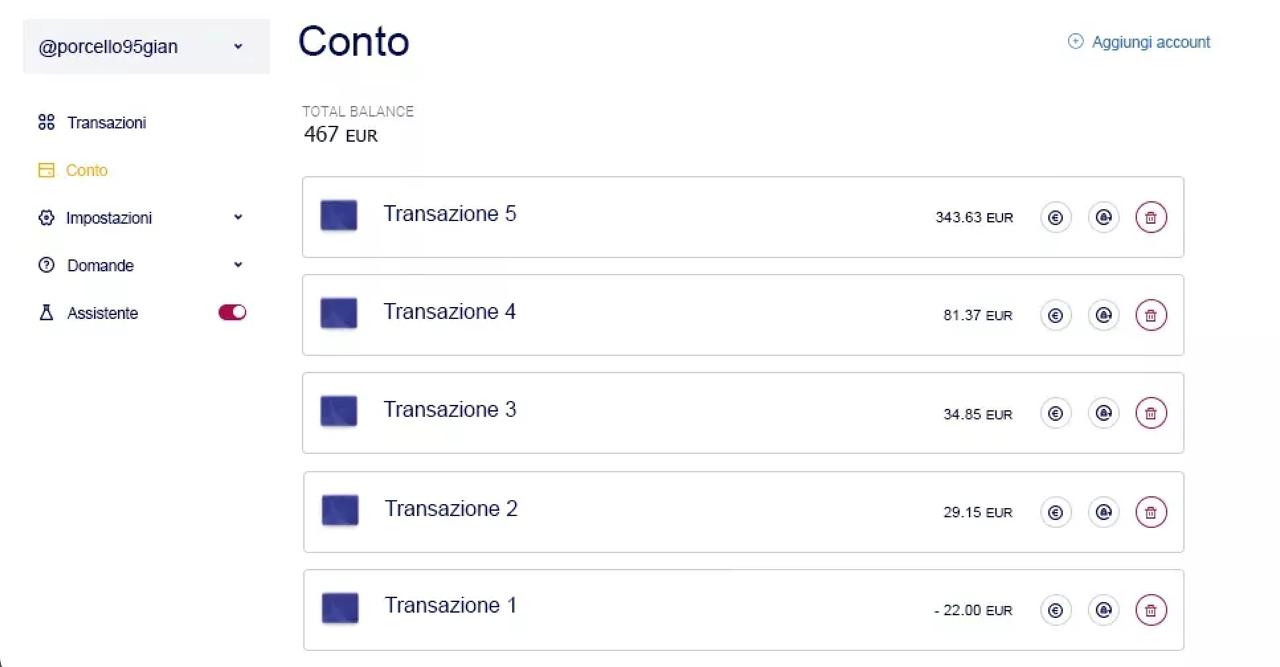The image size is (1280, 667).
Task: Click the 343.63 EUR amount
Action: pyautogui.click(x=974, y=218)
